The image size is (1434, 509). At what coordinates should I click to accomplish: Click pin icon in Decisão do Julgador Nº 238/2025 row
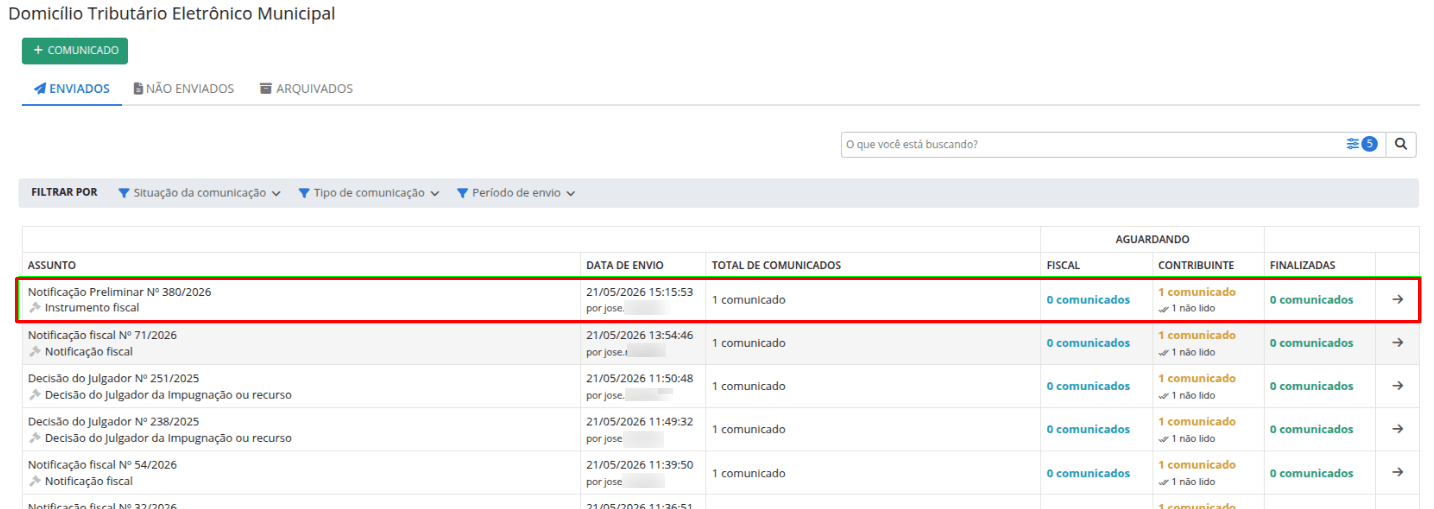(x=35, y=438)
